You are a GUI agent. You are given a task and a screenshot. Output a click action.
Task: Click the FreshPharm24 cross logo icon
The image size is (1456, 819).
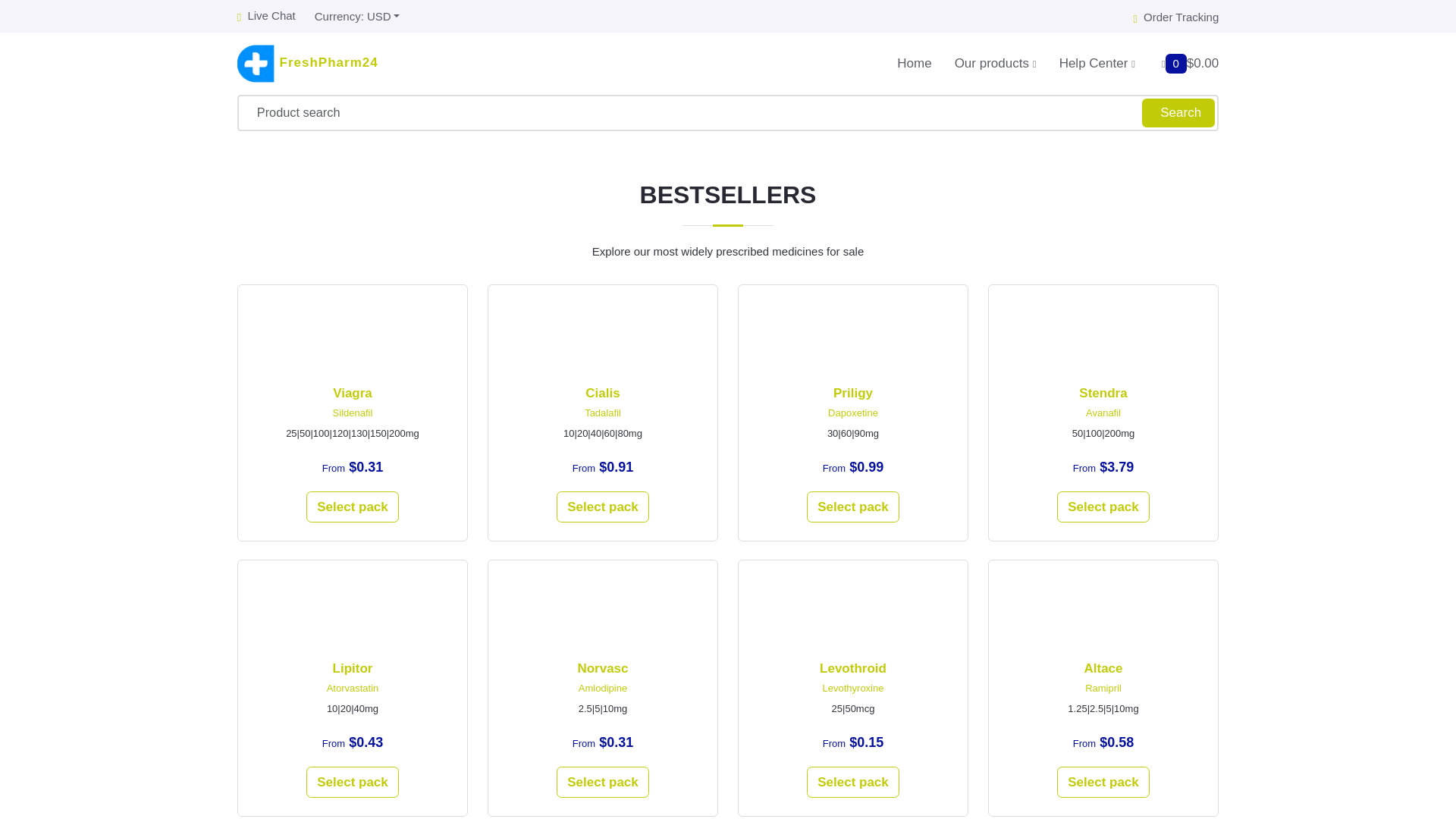[256, 64]
